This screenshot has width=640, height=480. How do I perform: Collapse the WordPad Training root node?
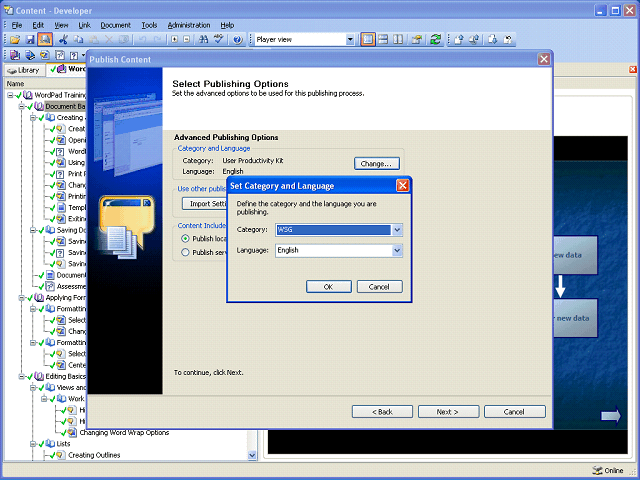[x=10, y=95]
